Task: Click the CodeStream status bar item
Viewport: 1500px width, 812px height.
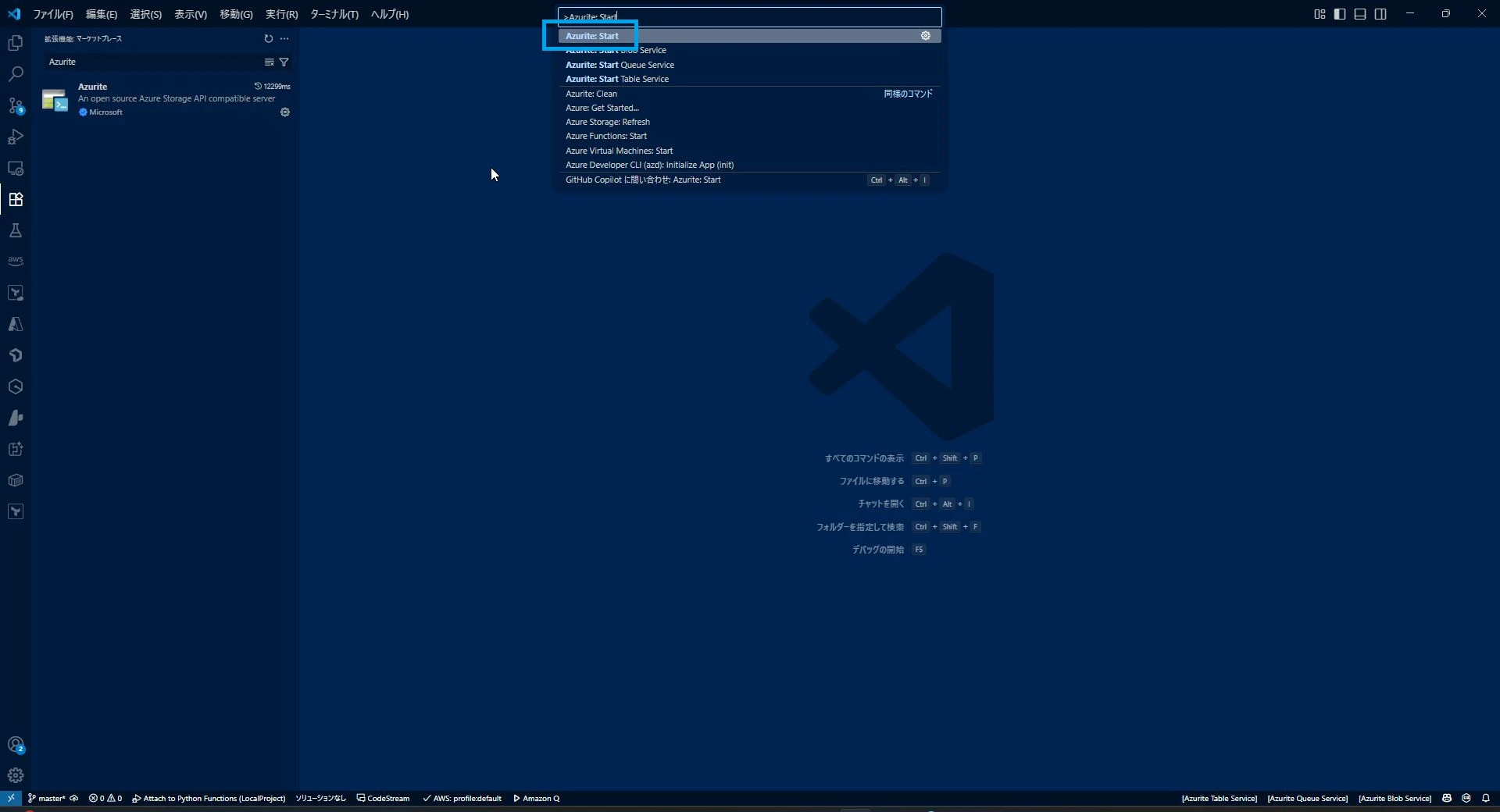Action: coord(383,798)
